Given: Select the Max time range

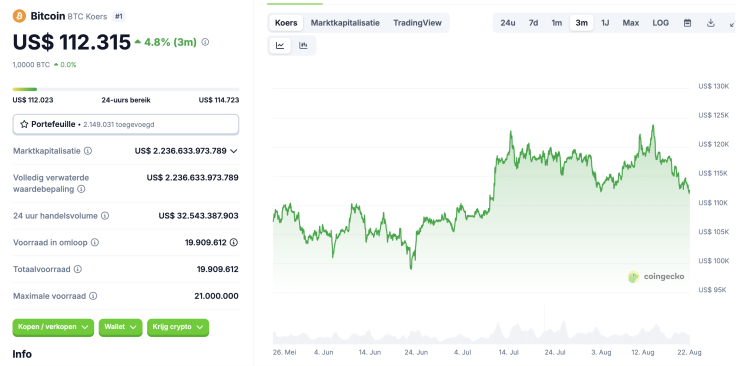Looking at the screenshot, I should pyautogui.click(x=631, y=22).
